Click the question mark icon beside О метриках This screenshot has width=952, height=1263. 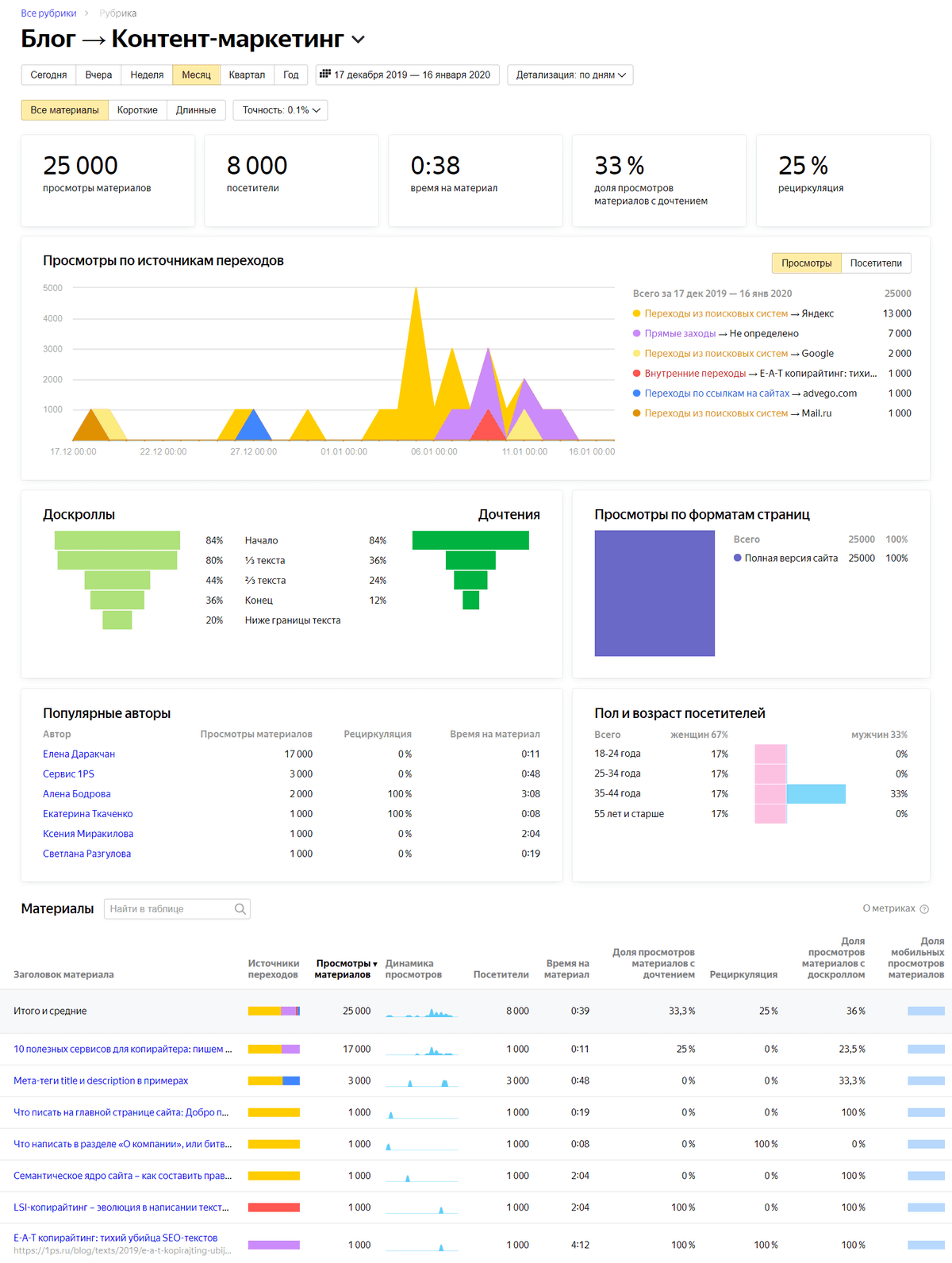click(x=924, y=909)
